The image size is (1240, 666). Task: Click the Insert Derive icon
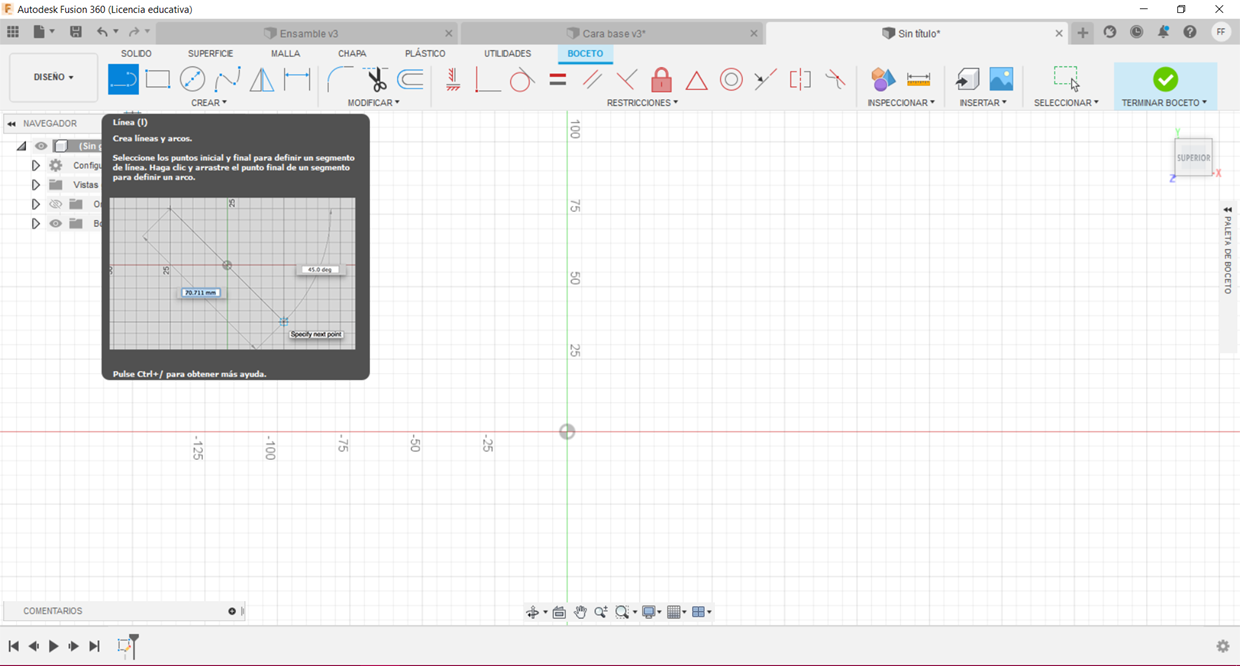pyautogui.click(x=967, y=79)
